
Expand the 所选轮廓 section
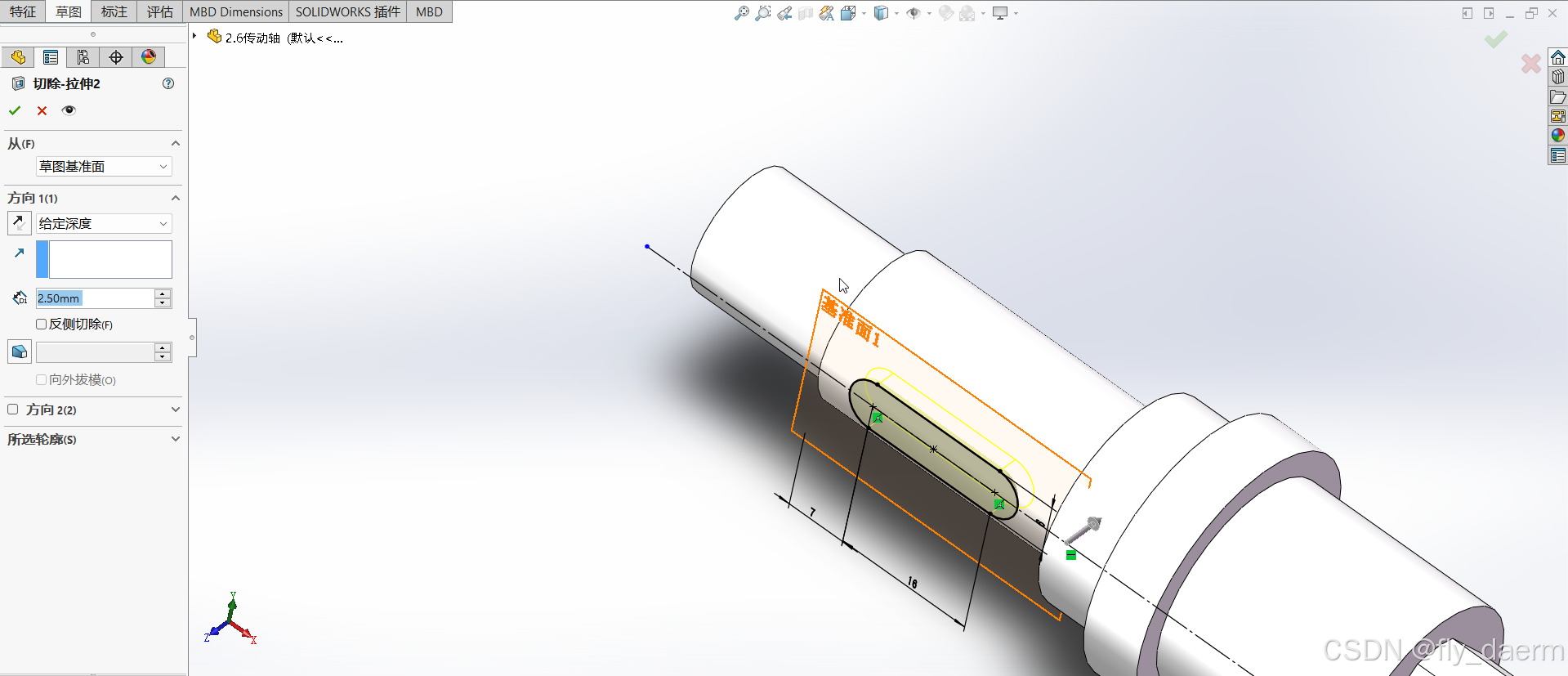175,439
